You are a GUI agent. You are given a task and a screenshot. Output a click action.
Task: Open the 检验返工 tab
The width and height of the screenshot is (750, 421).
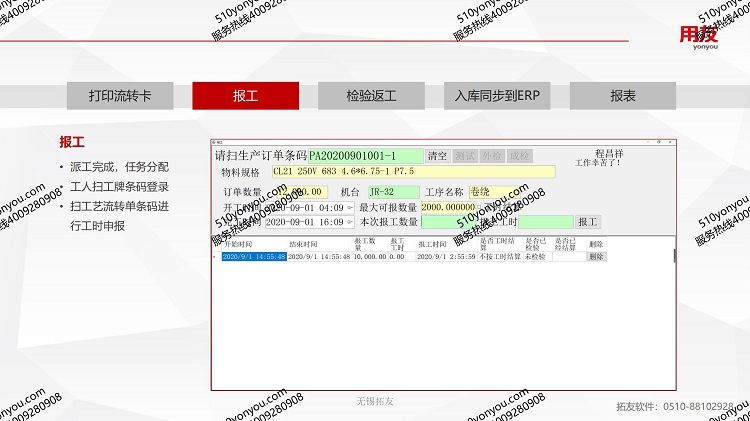click(371, 95)
